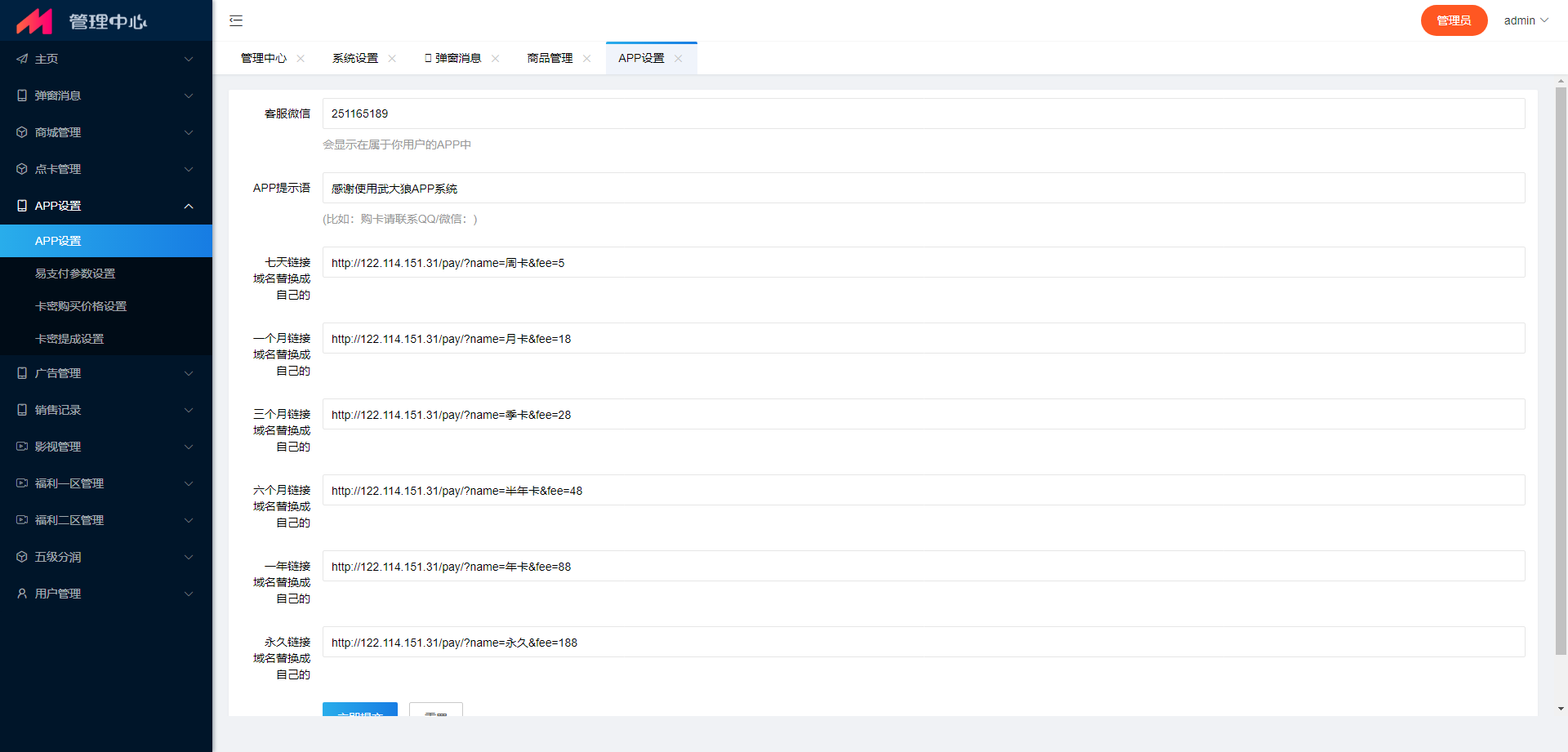1568x752 pixels.
Task: Expand the 五级分润 menu chevron
Action: 189,557
